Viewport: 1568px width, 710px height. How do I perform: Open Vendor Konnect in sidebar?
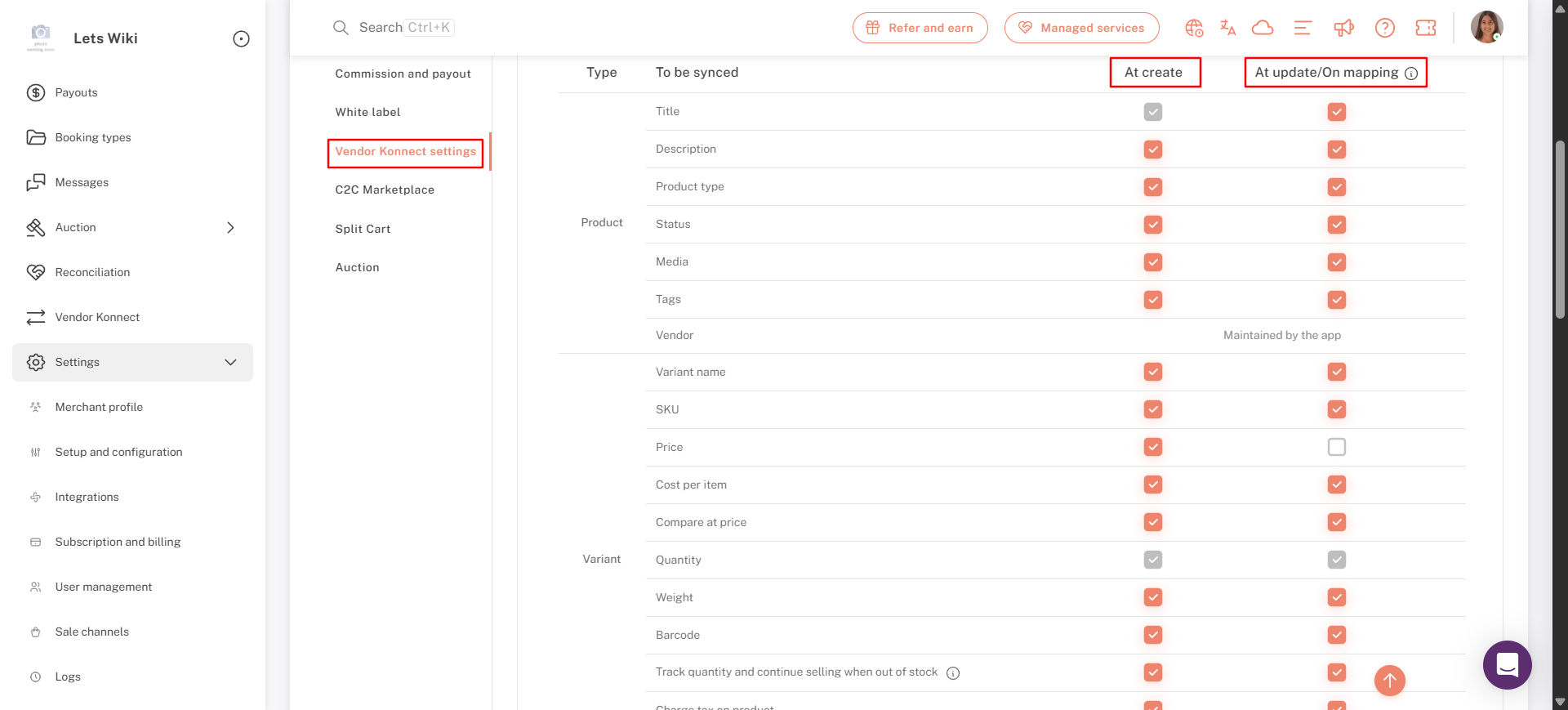coord(97,317)
